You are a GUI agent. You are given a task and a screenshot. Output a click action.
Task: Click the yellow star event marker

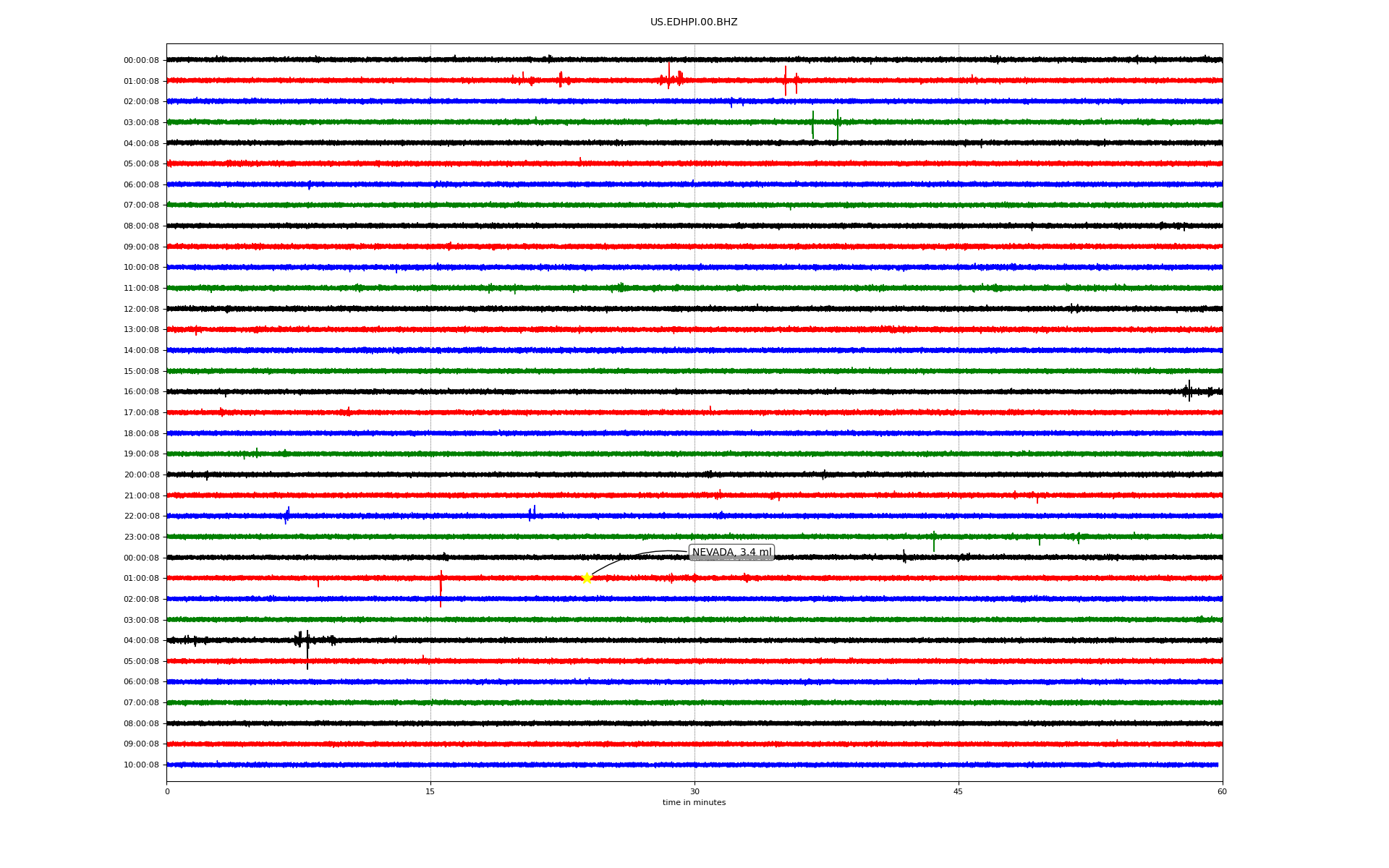(587, 578)
